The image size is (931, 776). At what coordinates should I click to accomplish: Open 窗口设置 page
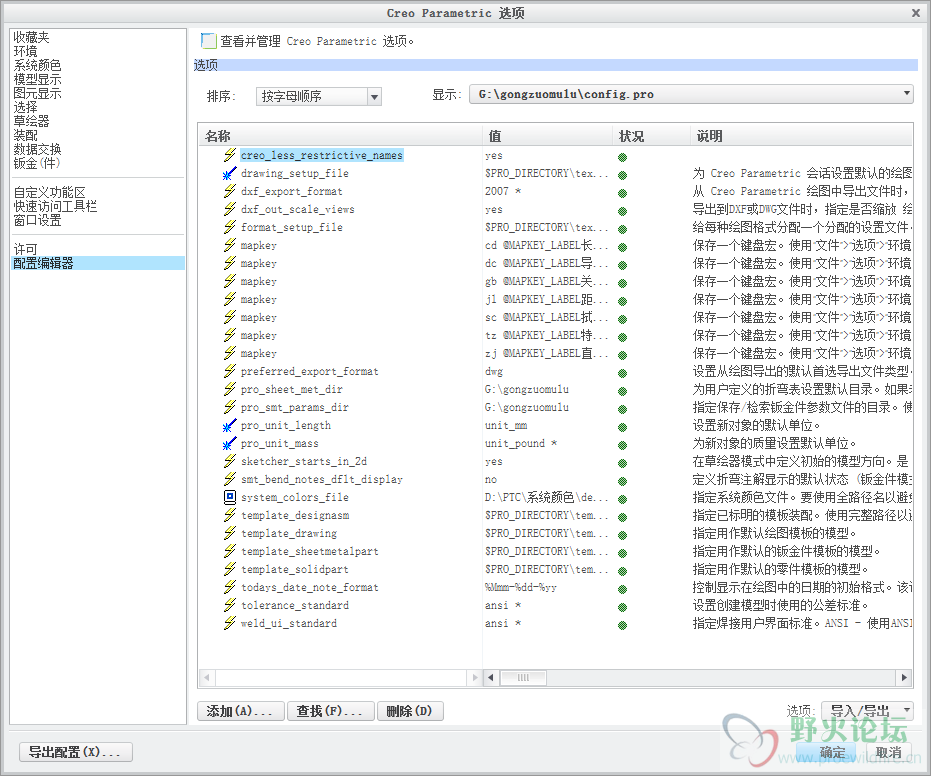point(37,220)
